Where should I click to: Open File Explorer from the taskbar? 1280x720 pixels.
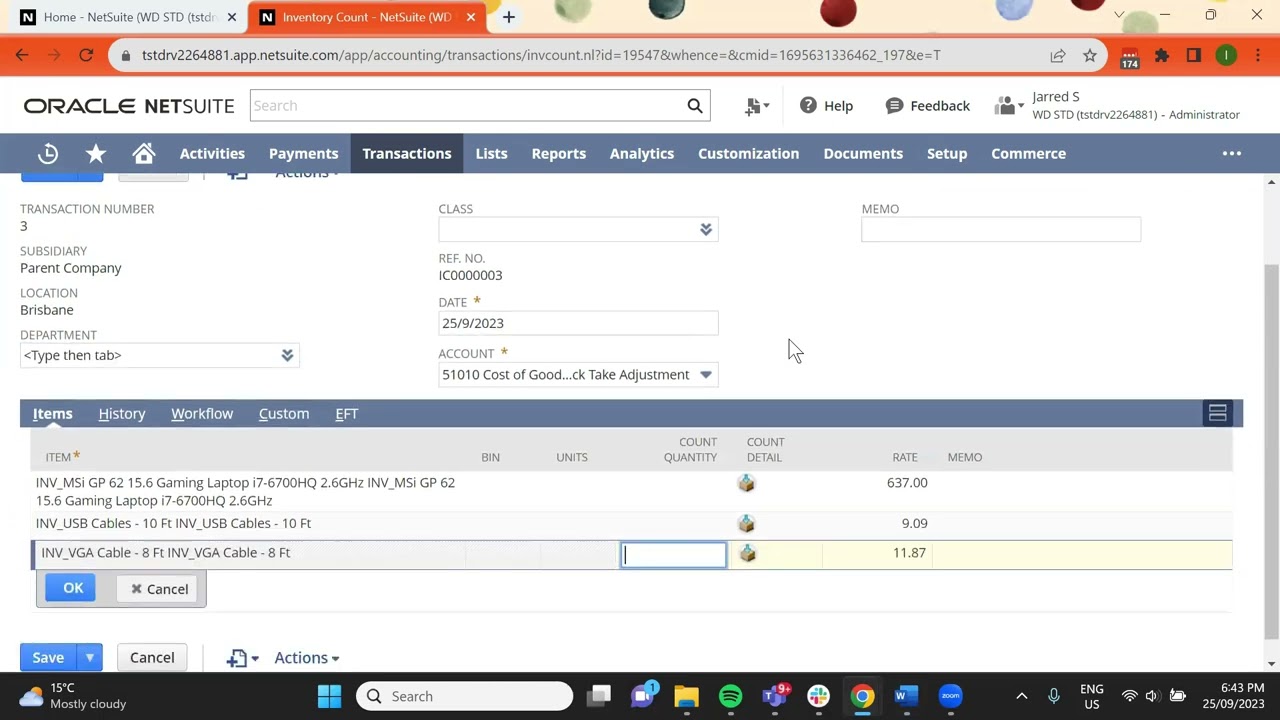pos(686,696)
